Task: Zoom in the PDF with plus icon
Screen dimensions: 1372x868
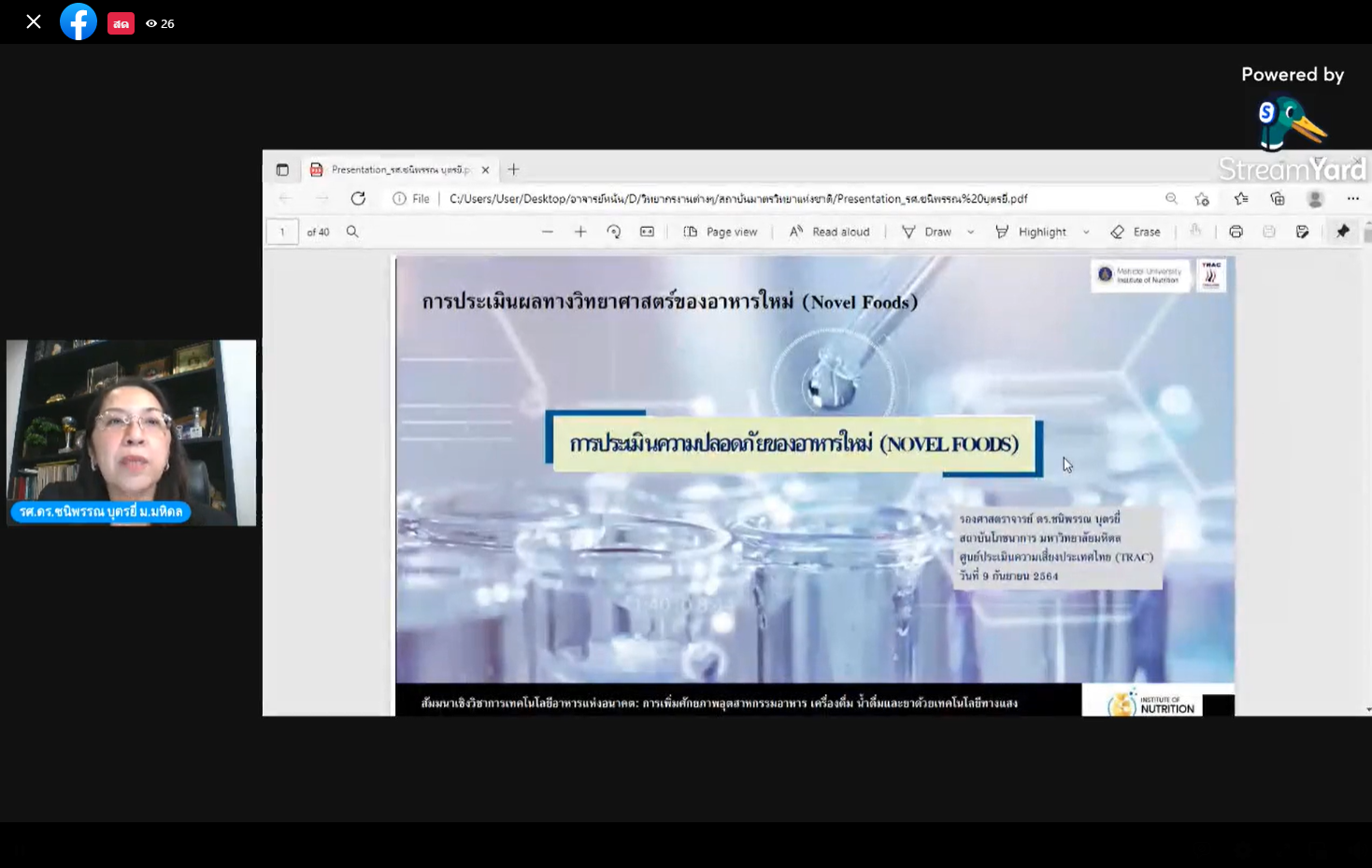Action: (580, 232)
